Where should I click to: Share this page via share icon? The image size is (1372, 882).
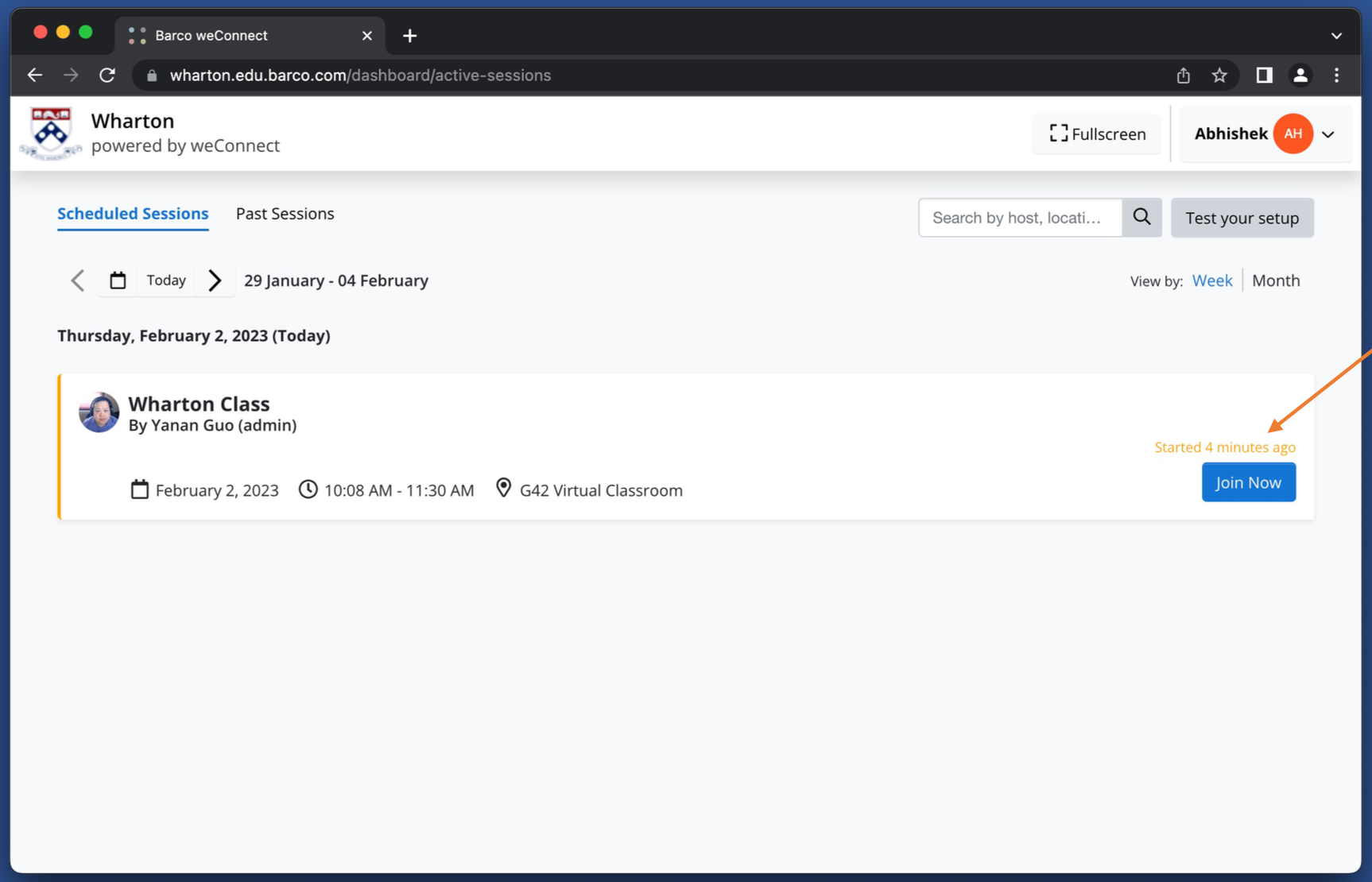pyautogui.click(x=1184, y=75)
